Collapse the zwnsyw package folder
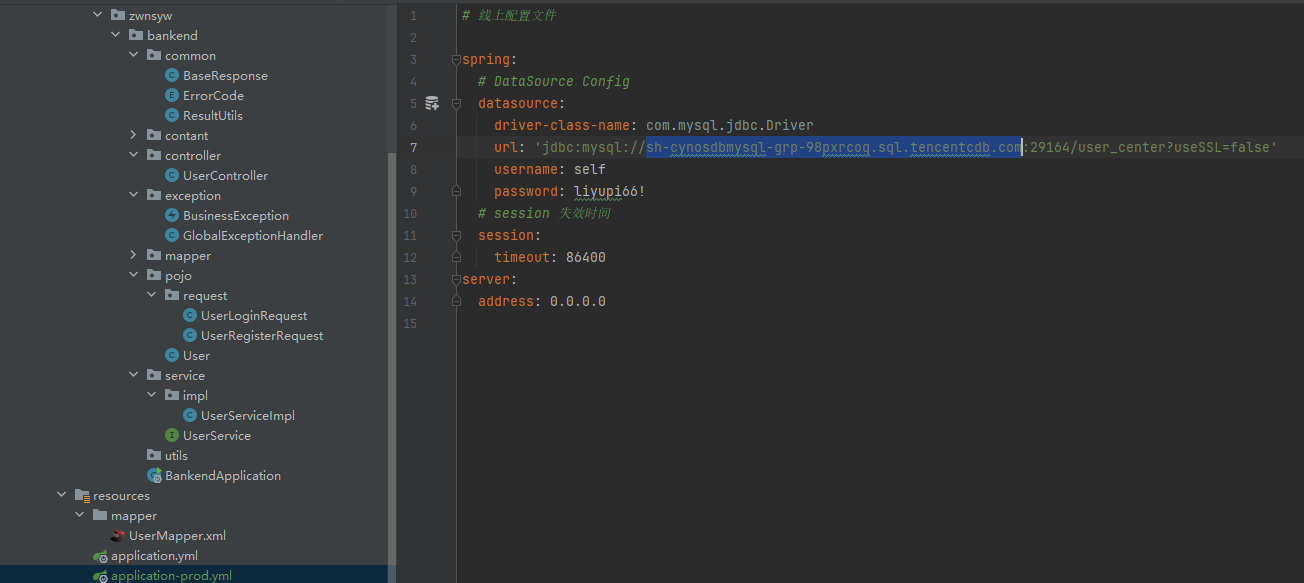This screenshot has height=583, width=1304. point(98,15)
